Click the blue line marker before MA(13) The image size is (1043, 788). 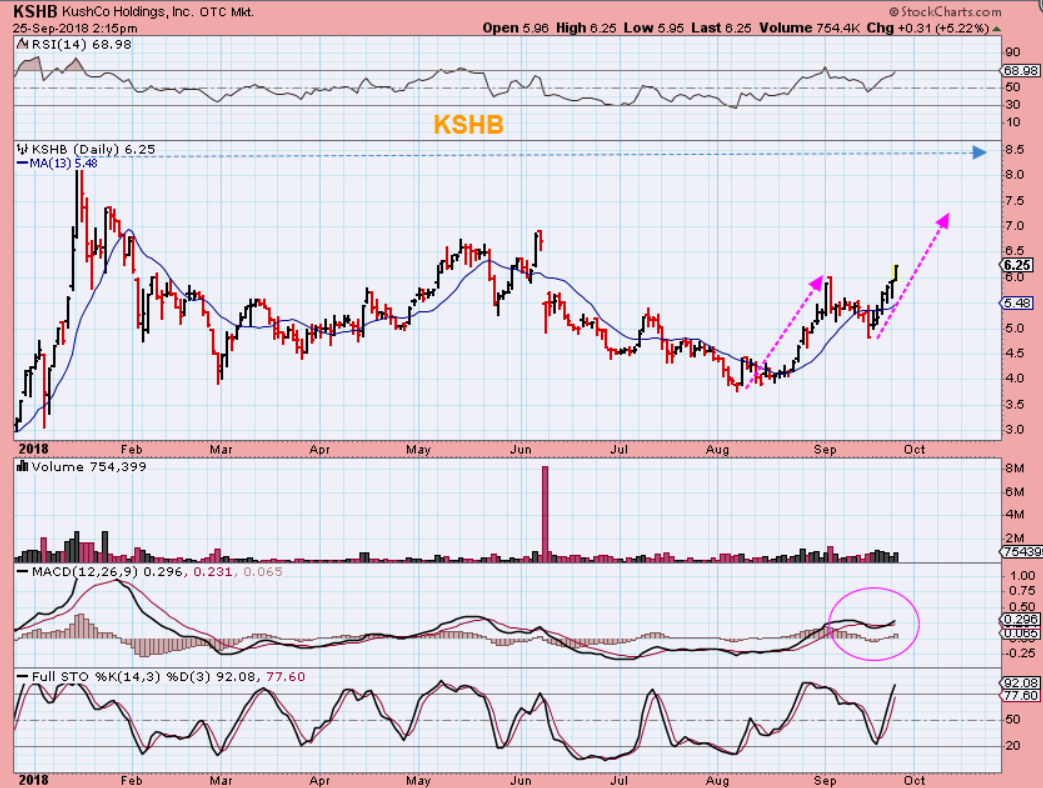pyautogui.click(x=23, y=163)
